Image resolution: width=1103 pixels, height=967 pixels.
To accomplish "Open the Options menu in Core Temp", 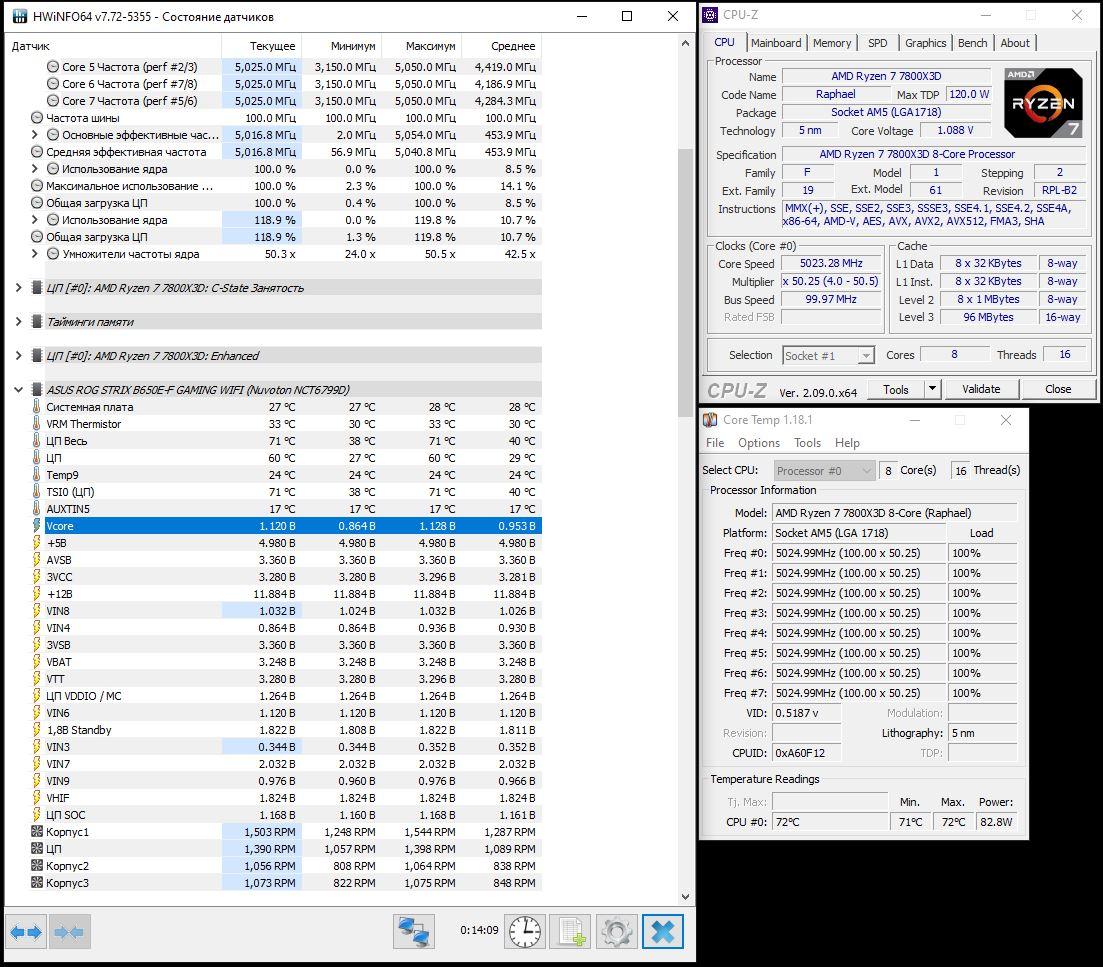I will click(758, 443).
